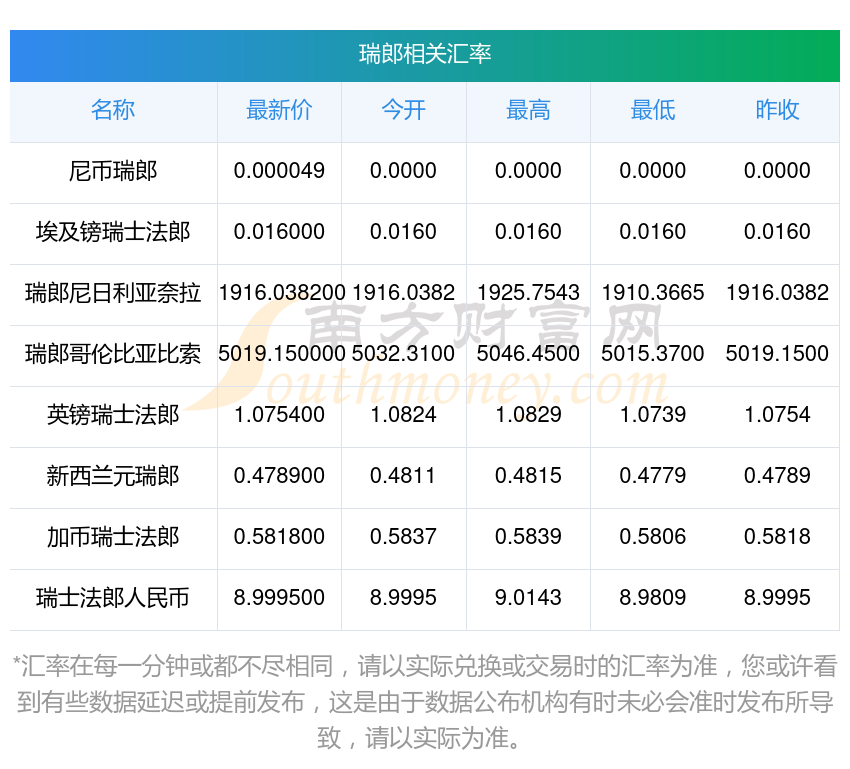Select the 瑞郎哥伦比亚比索 row name
Image resolution: width=850 pixels, height=769 pixels.
pyautogui.click(x=113, y=354)
